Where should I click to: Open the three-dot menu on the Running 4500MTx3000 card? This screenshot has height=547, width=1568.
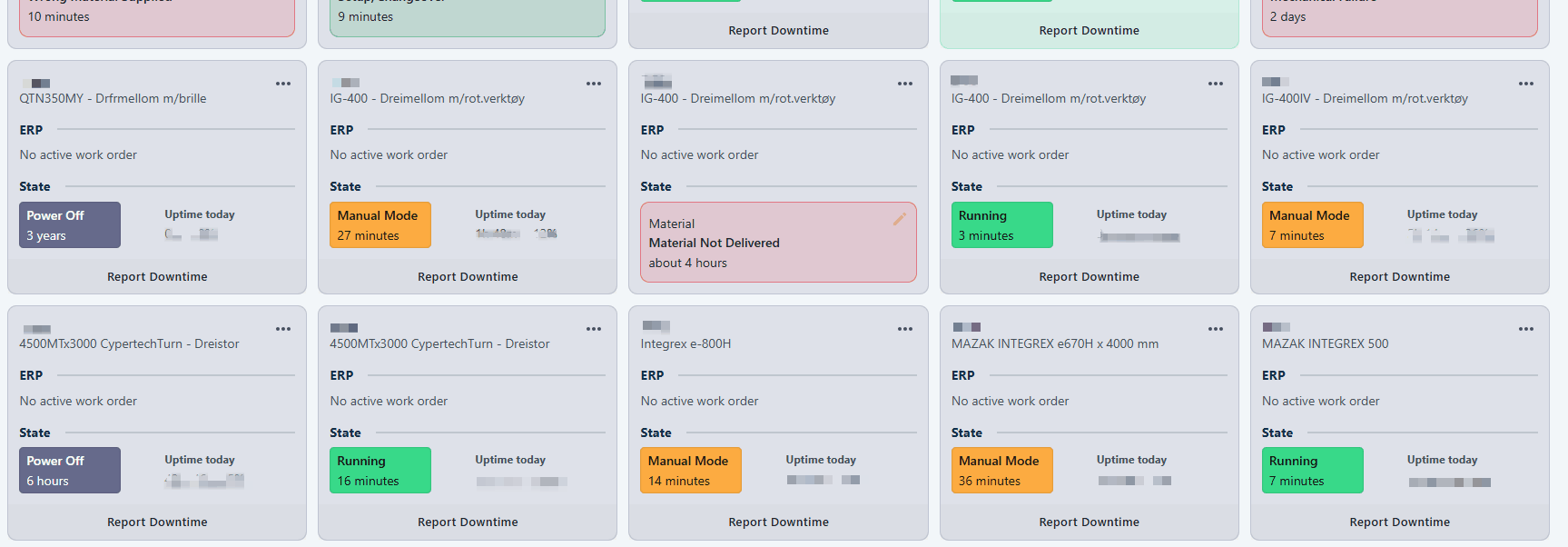tap(594, 329)
